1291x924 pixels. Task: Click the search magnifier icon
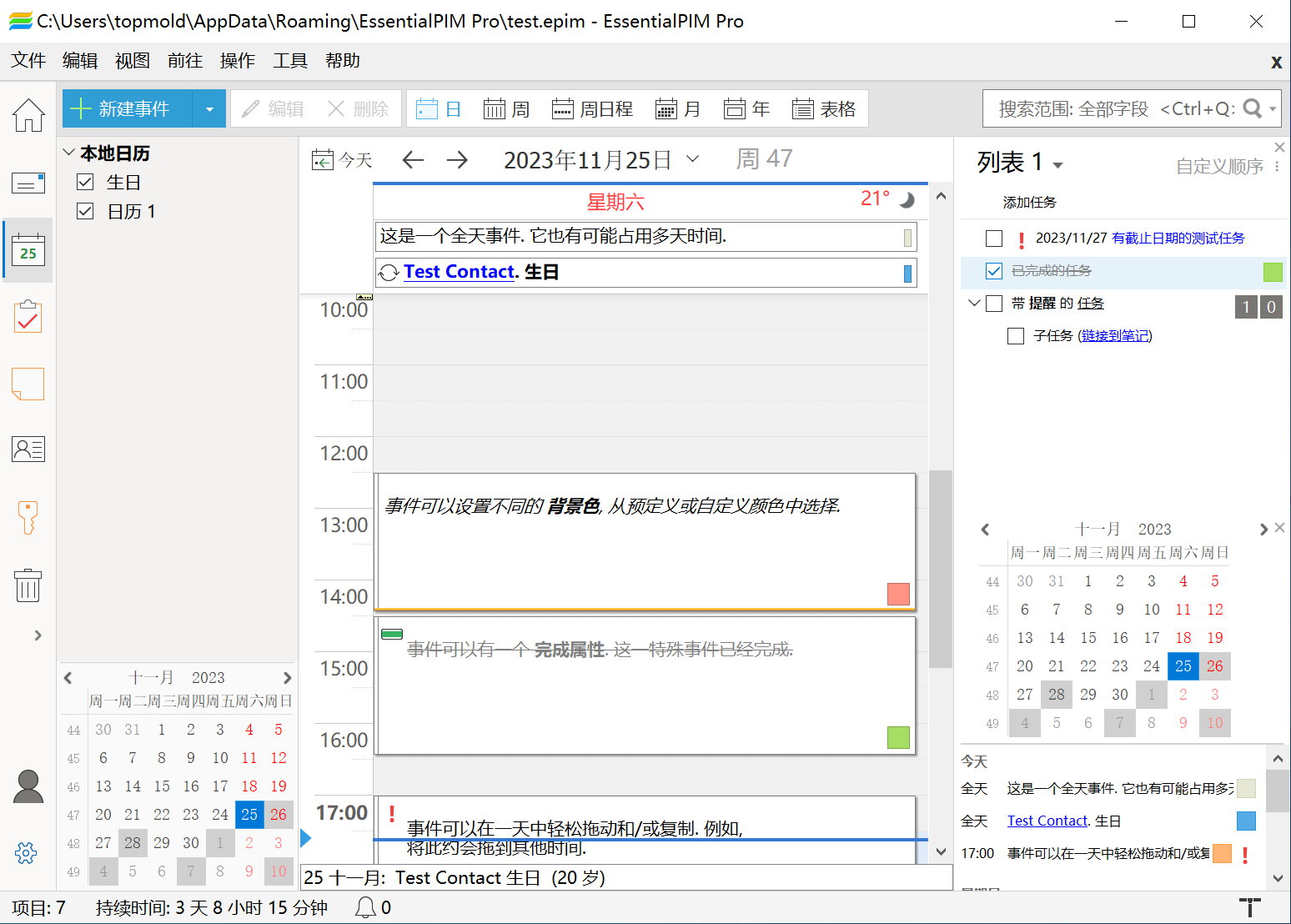pos(1252,108)
